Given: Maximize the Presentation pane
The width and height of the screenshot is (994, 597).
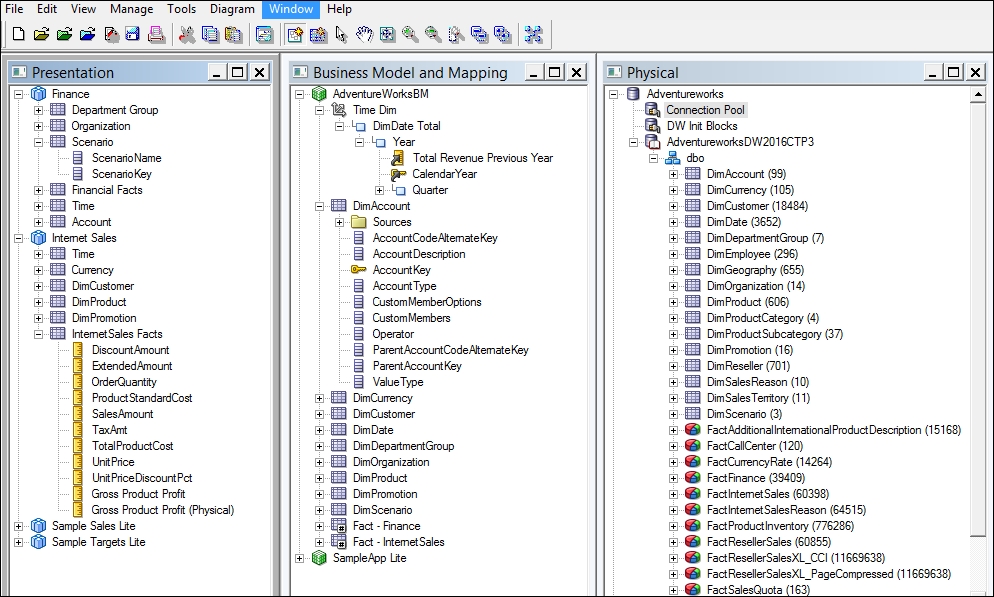Looking at the screenshot, I should (x=238, y=72).
